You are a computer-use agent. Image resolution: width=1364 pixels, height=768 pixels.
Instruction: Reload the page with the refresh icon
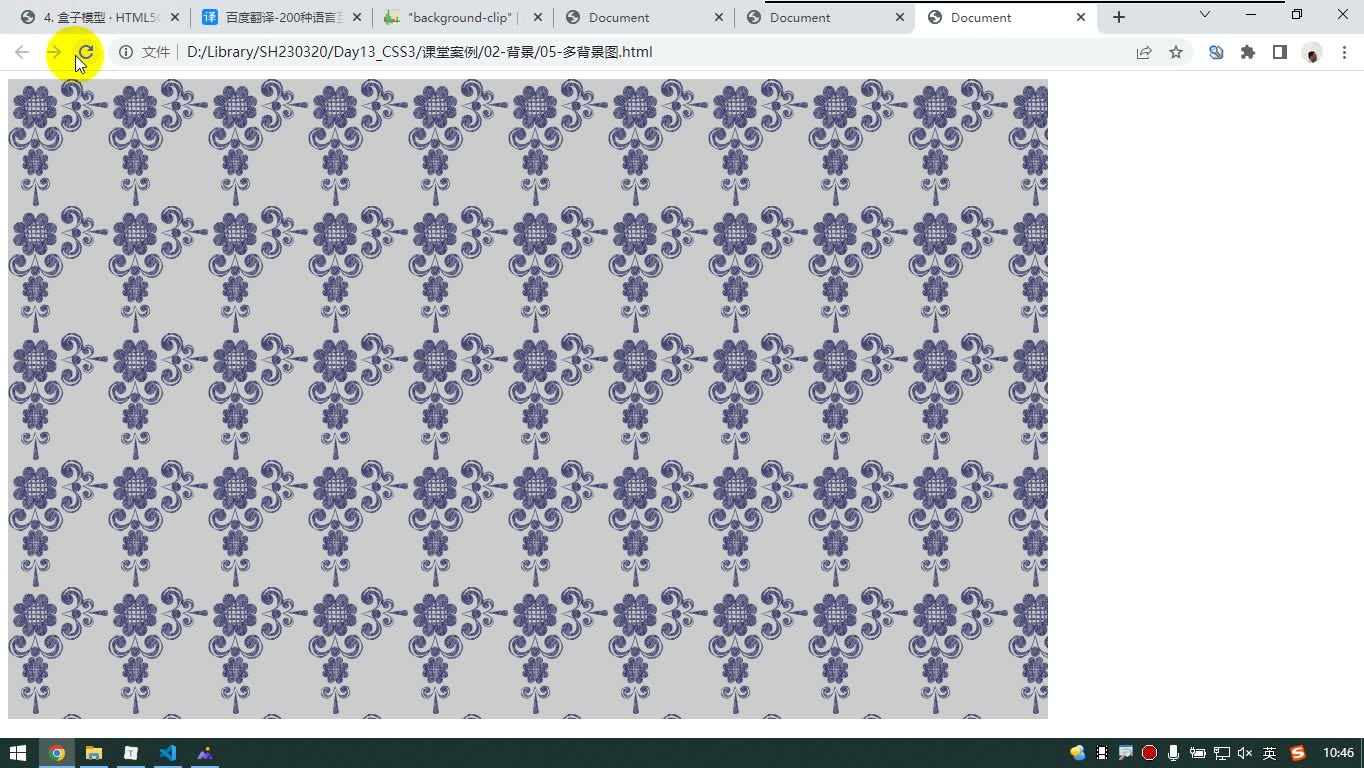(x=86, y=52)
